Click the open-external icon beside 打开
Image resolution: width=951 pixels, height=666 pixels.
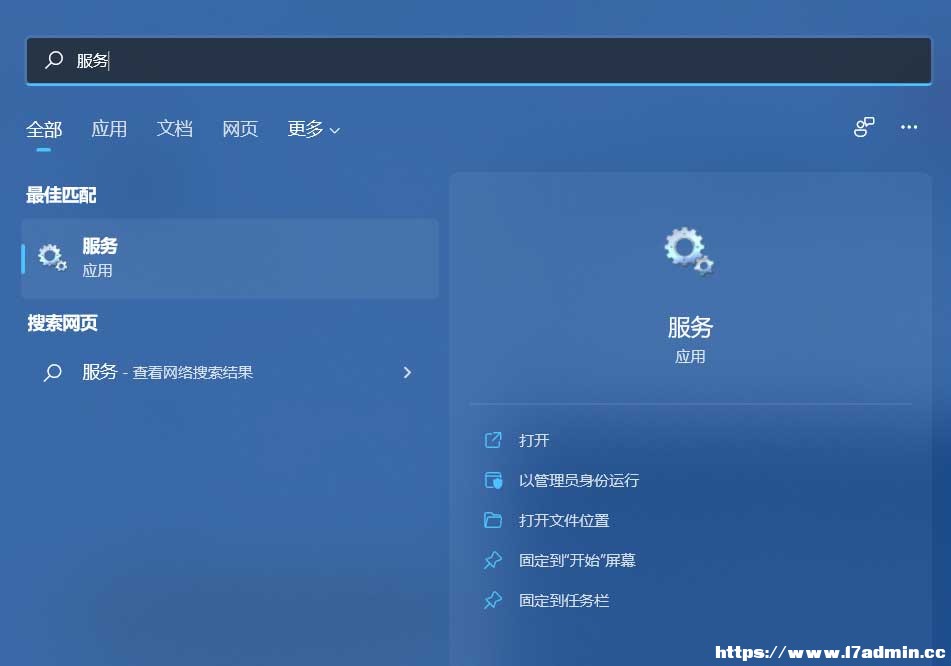493,440
